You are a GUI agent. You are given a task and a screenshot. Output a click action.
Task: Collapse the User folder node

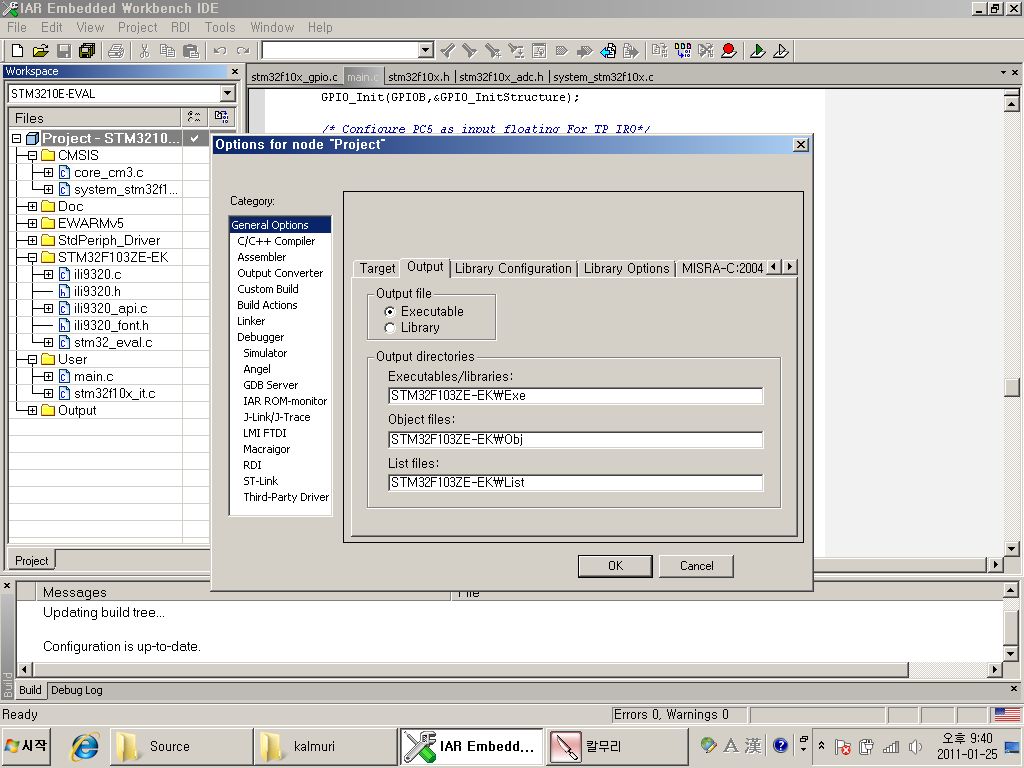pyautogui.click(x=32, y=359)
